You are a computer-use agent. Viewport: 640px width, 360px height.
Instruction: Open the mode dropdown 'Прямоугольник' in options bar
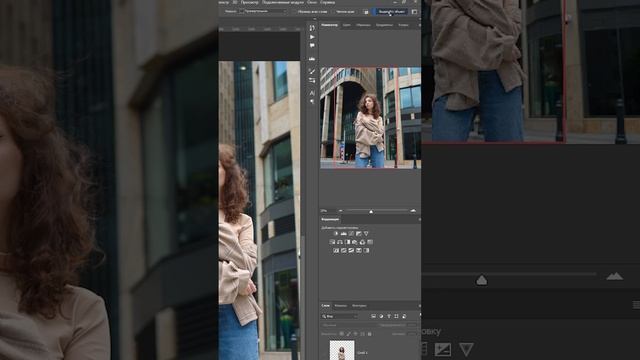click(262, 11)
